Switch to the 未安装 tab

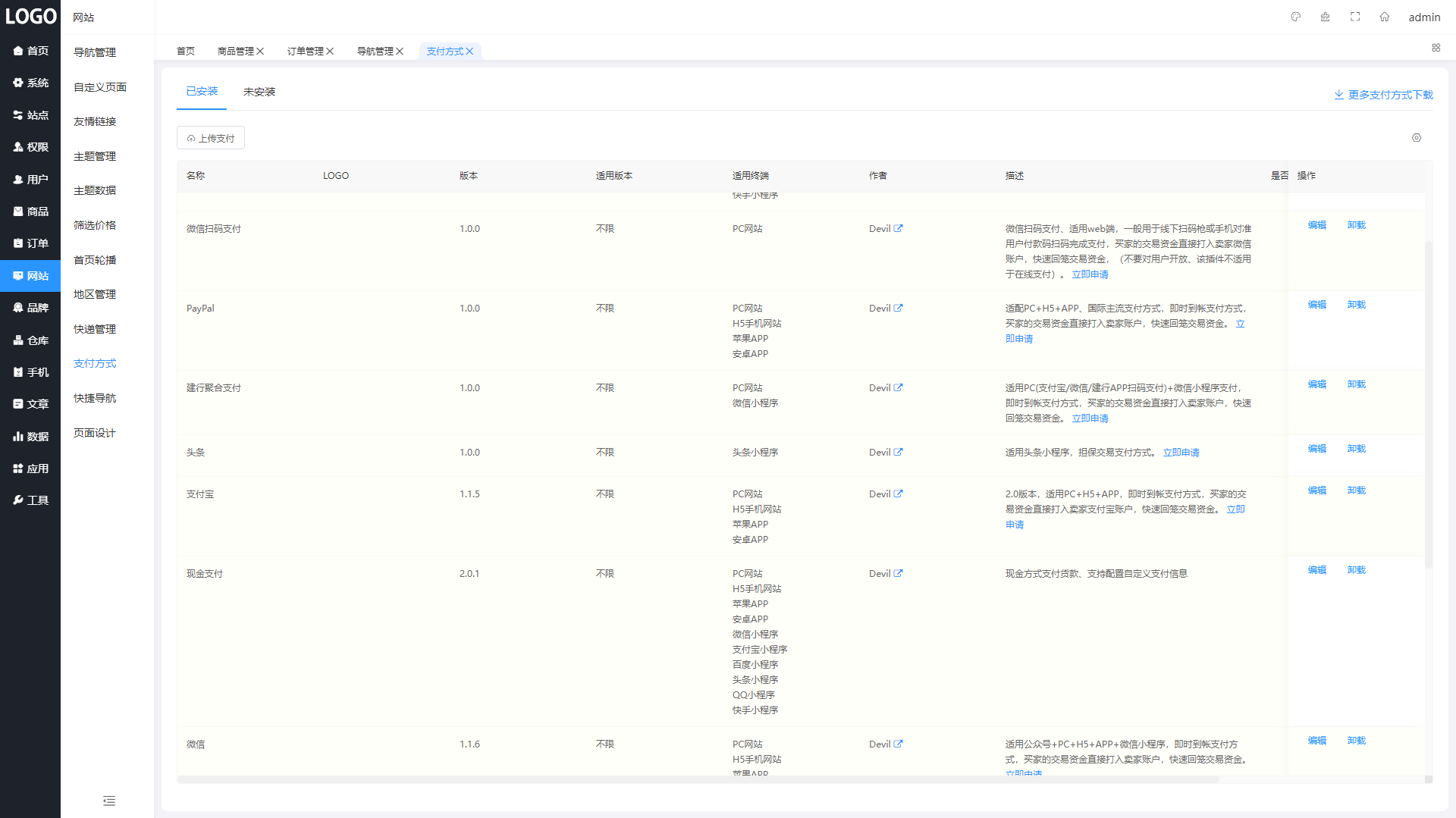(259, 92)
